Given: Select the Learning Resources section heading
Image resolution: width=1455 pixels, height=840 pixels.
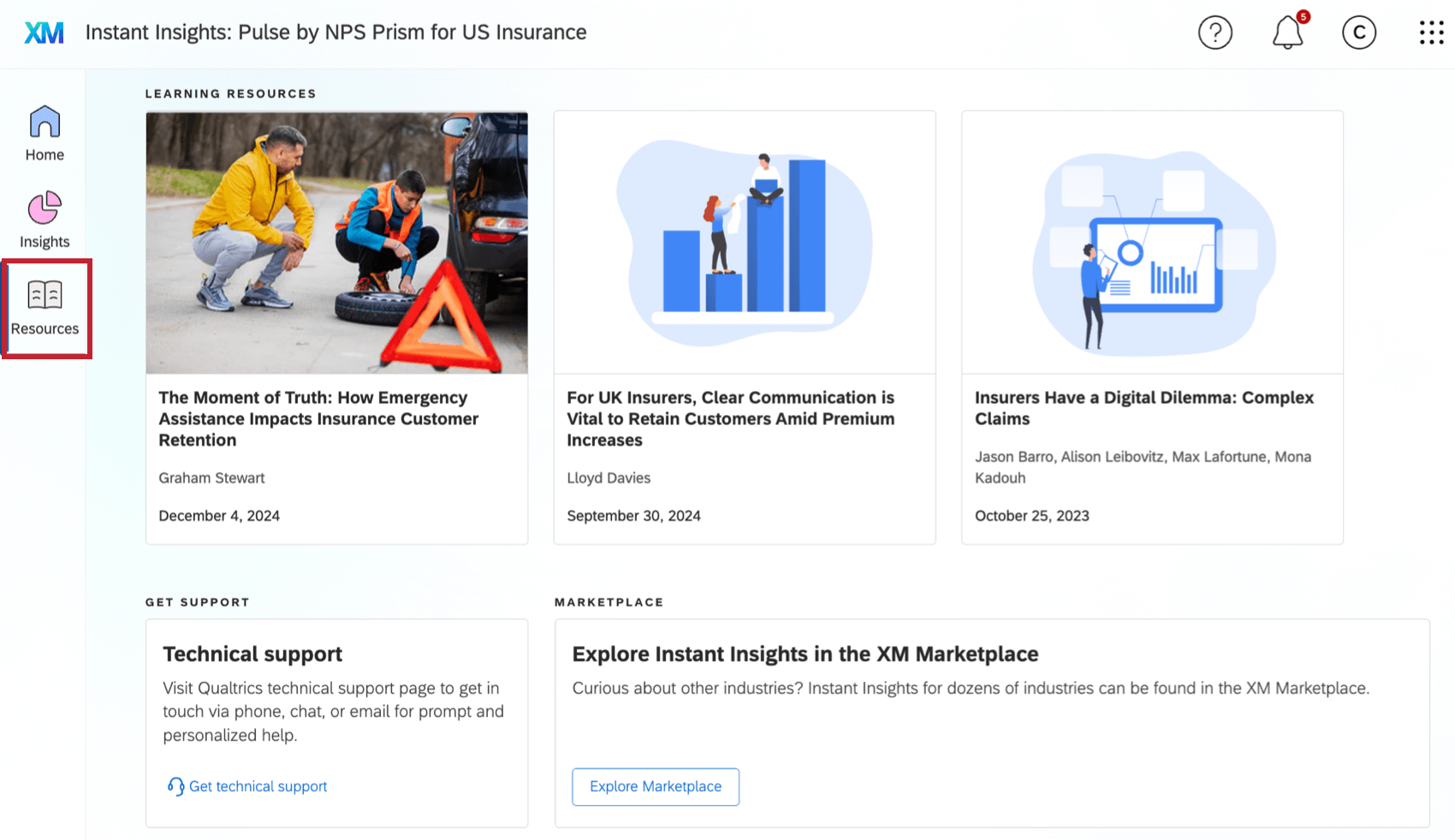Looking at the screenshot, I should [231, 93].
